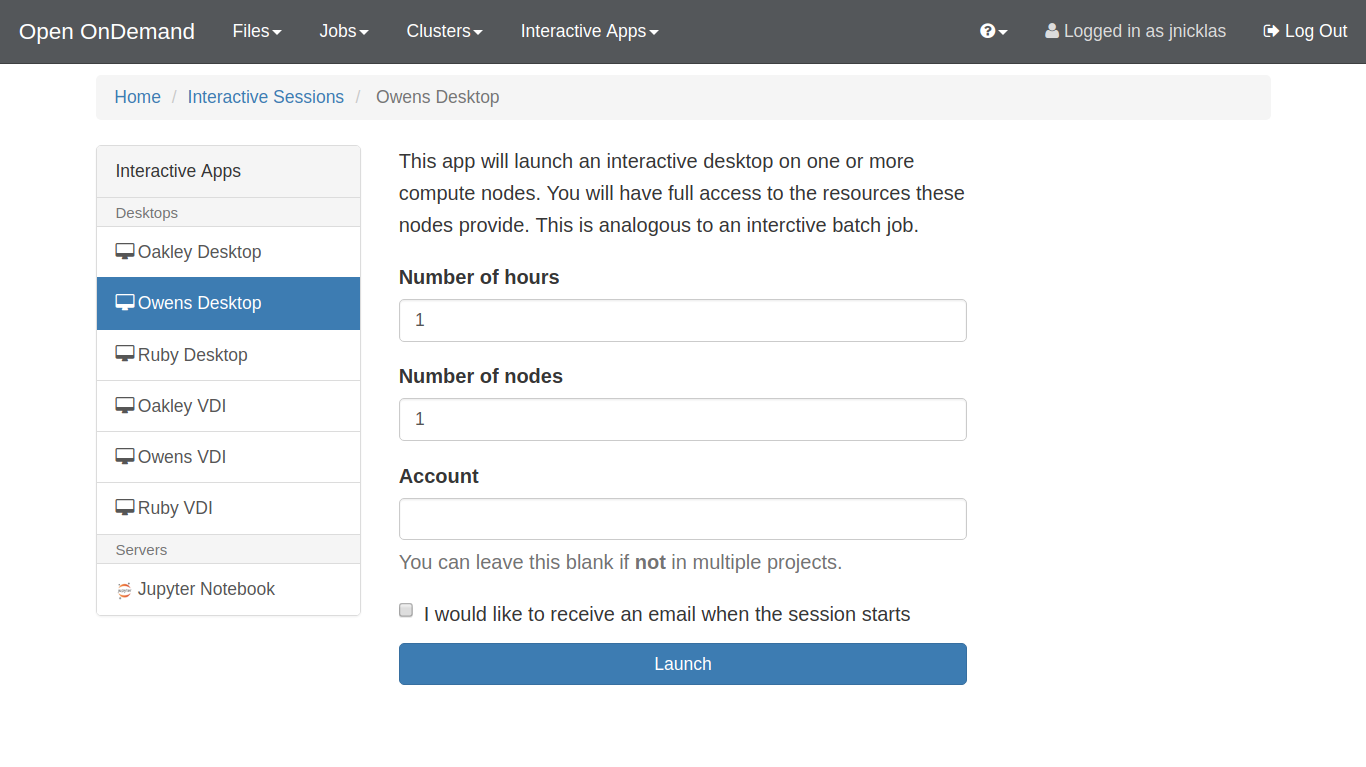Open Interactive Sessions breadcrumb link

pos(265,97)
